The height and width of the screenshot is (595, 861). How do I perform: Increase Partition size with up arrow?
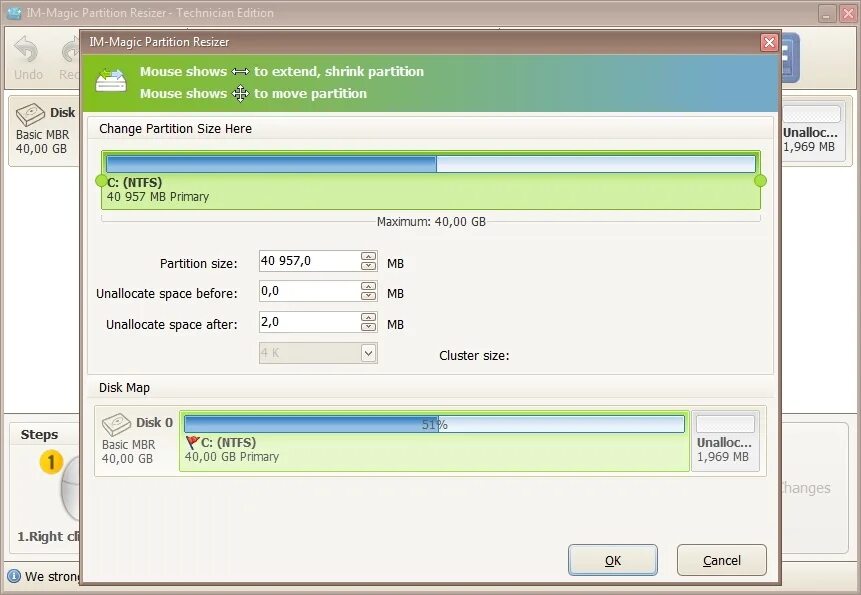368,256
